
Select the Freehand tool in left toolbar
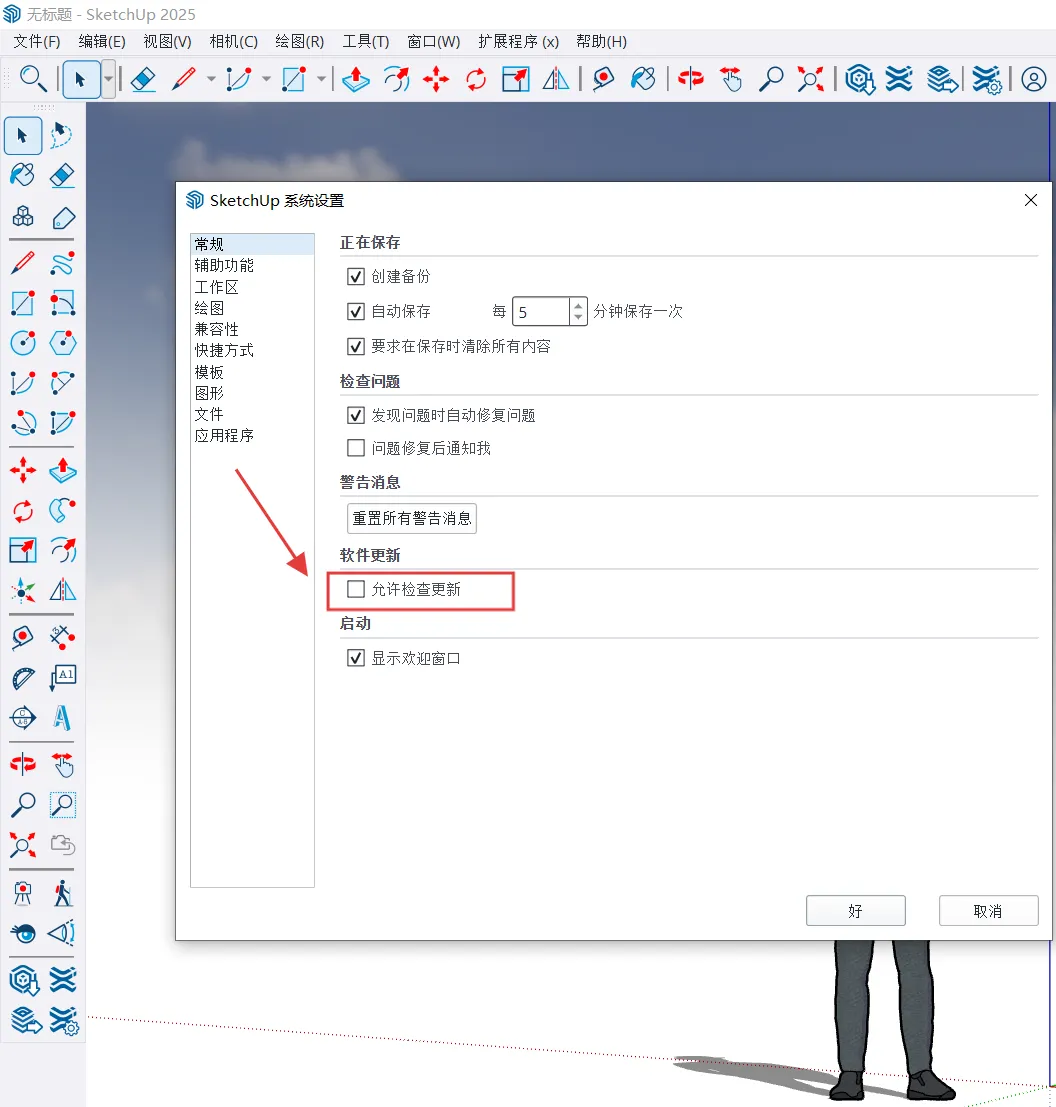pos(62,263)
